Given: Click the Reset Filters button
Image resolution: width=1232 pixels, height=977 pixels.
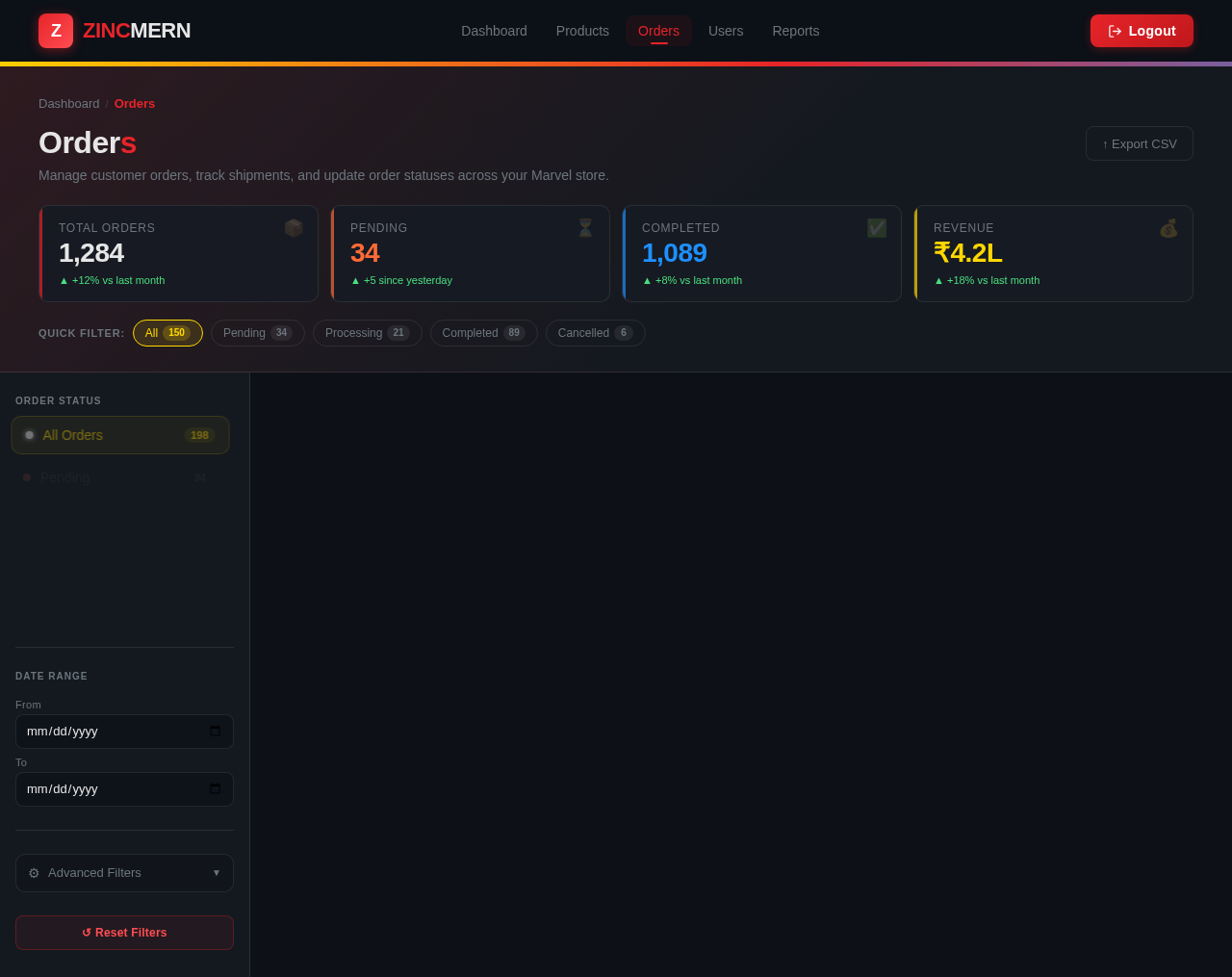Looking at the screenshot, I should [124, 933].
